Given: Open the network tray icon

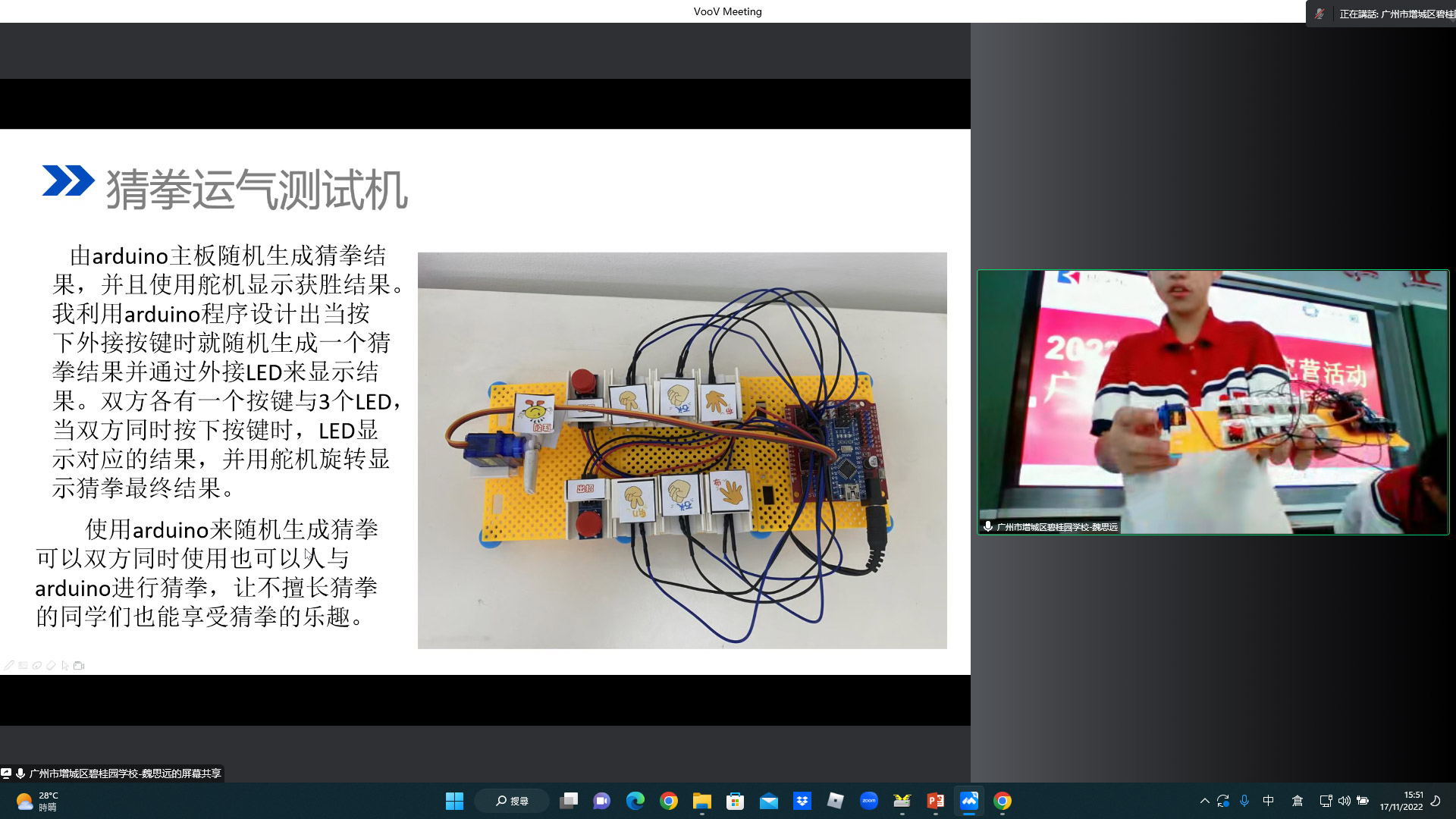Looking at the screenshot, I should coord(1326,801).
